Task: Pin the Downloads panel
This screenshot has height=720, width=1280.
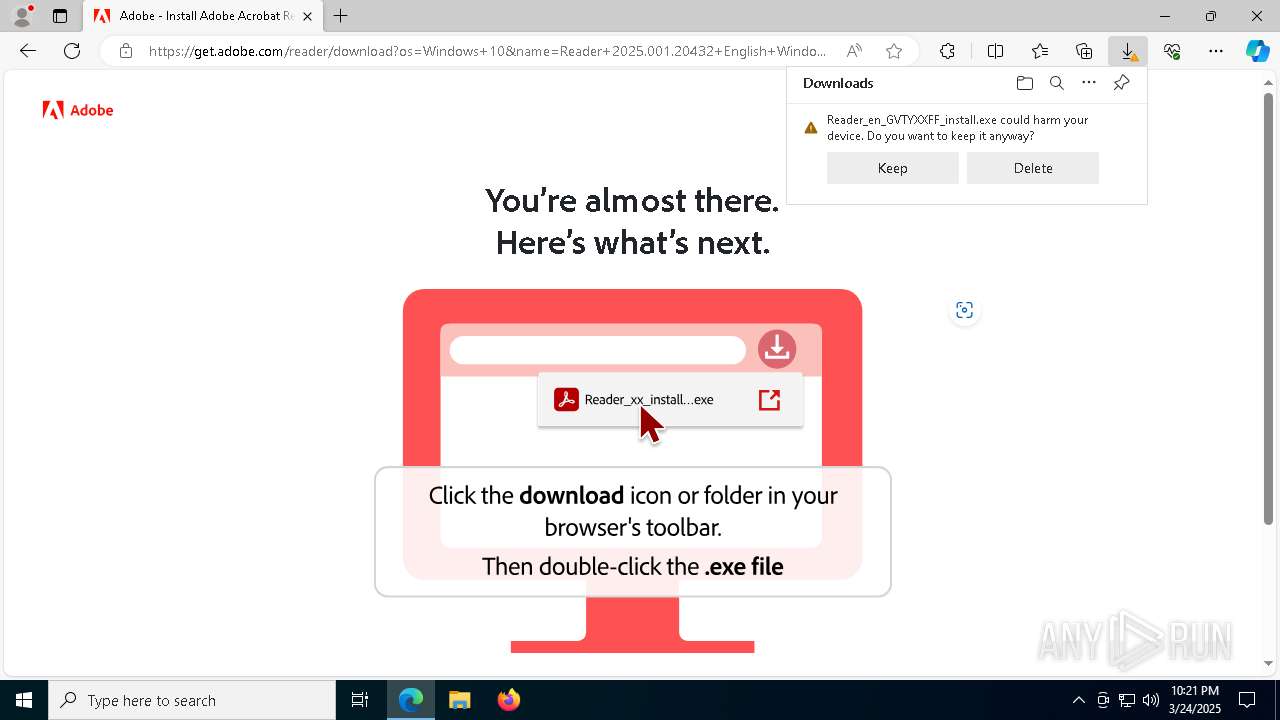Action: (x=1121, y=83)
